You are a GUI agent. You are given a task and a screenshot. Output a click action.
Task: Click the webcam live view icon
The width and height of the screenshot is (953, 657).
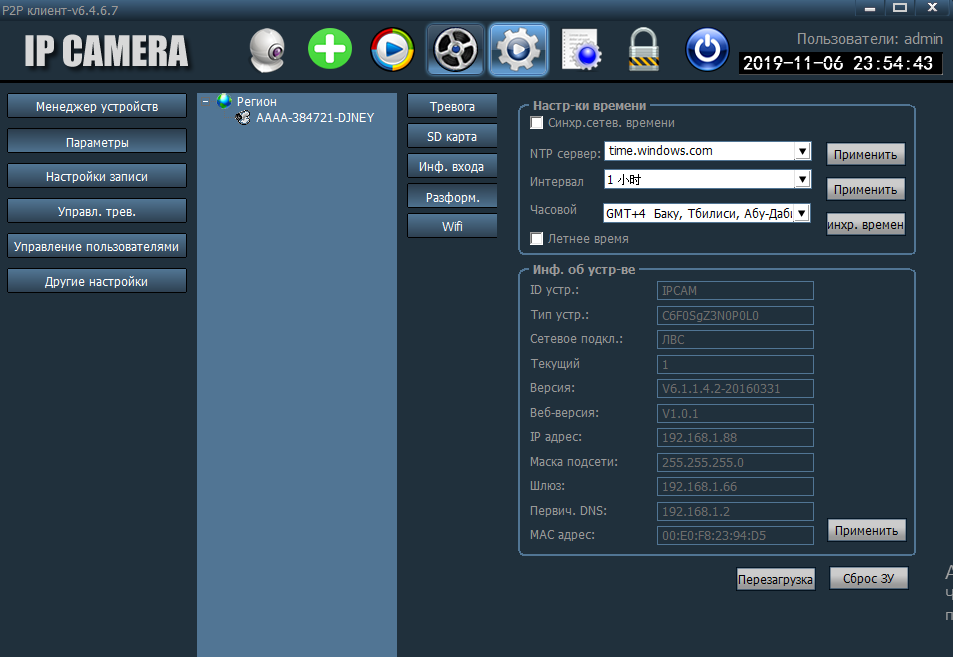[x=268, y=49]
